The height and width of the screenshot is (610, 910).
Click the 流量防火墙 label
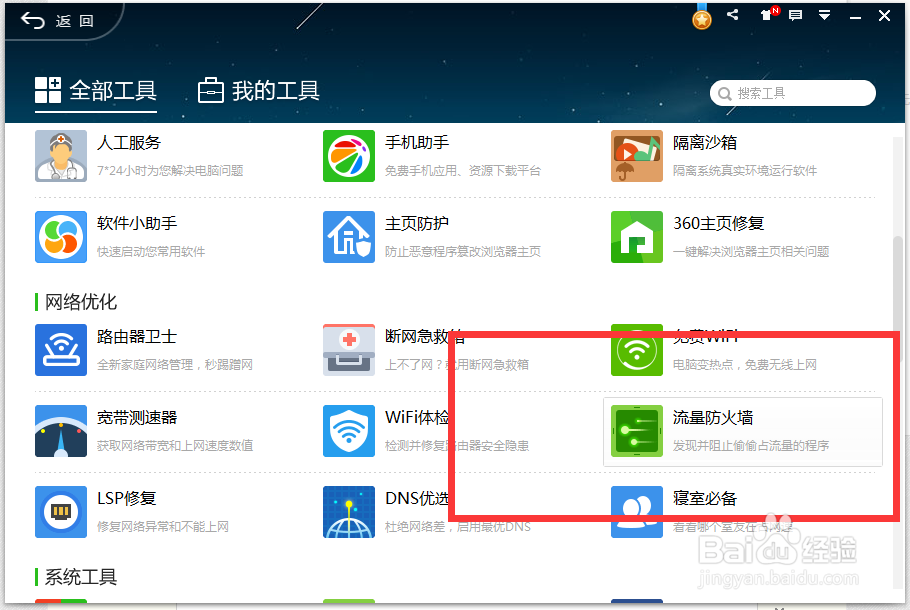[x=713, y=418]
